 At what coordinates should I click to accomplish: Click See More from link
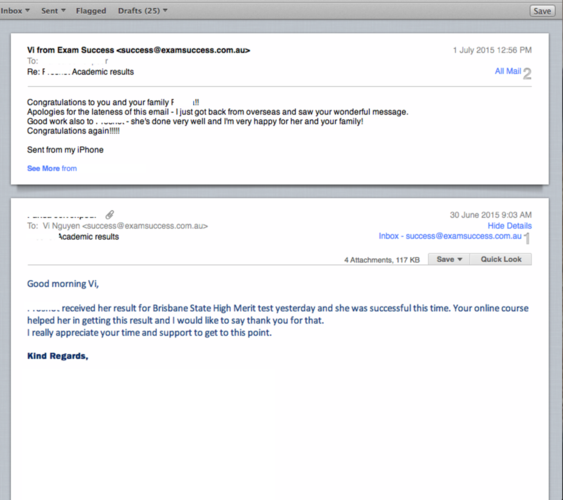(x=52, y=168)
